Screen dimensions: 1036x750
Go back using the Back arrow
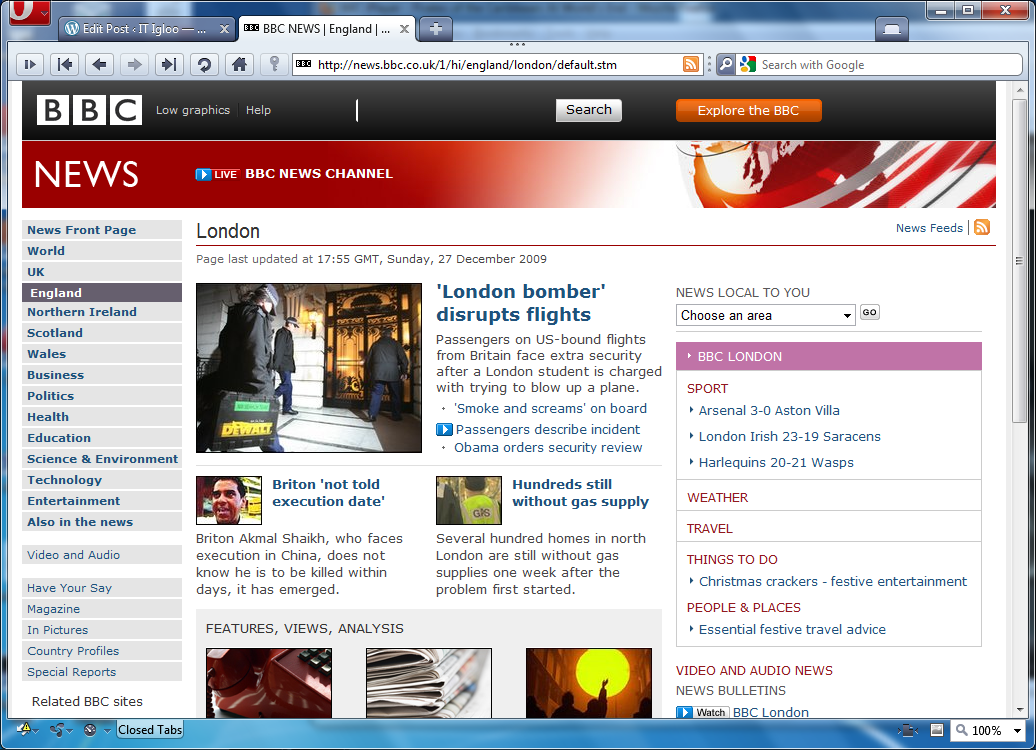[100, 65]
